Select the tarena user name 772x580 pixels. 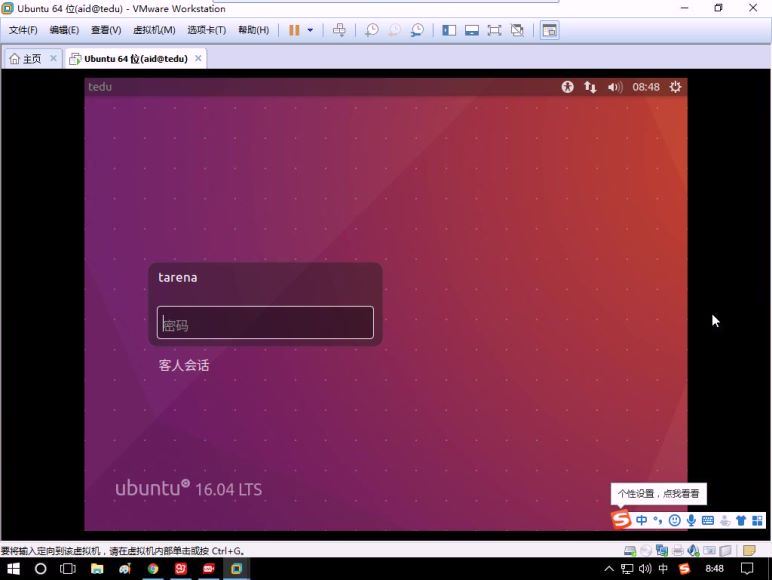click(x=178, y=277)
